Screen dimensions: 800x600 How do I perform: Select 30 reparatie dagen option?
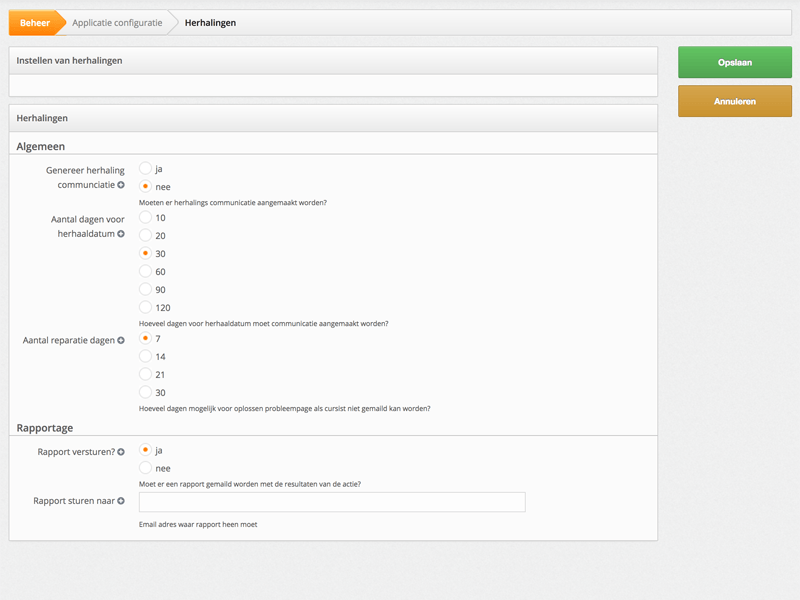(145, 392)
